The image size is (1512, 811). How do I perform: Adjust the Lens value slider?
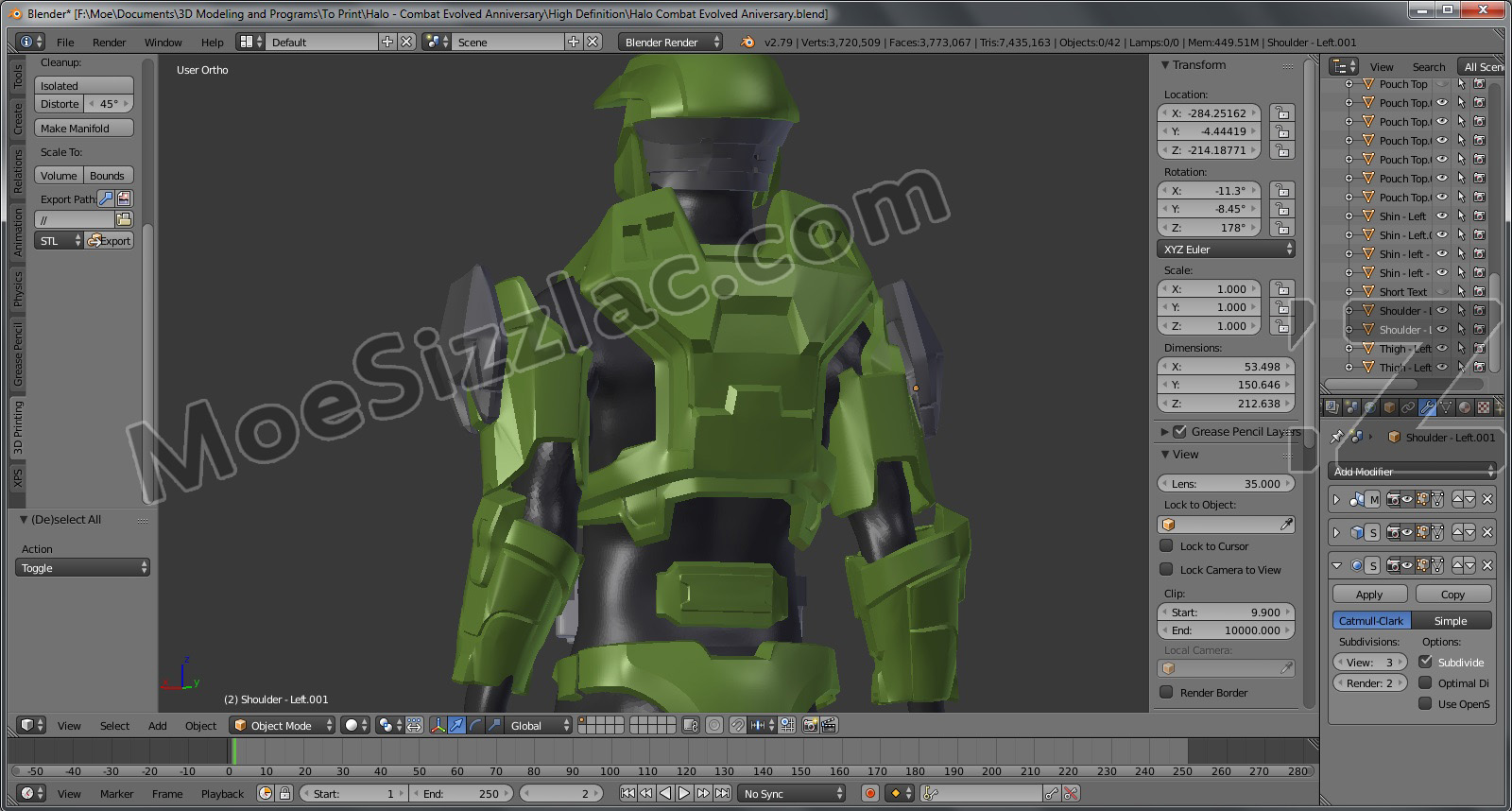(x=1226, y=484)
